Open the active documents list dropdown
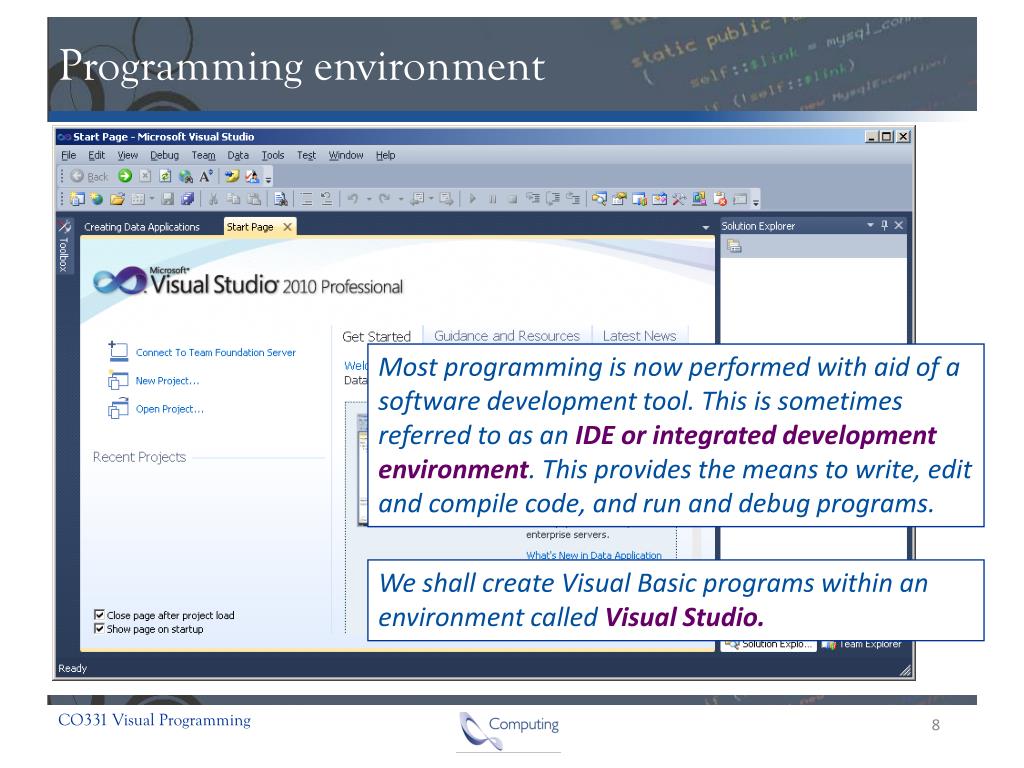The width and height of the screenshot is (1024, 768). pos(705,227)
